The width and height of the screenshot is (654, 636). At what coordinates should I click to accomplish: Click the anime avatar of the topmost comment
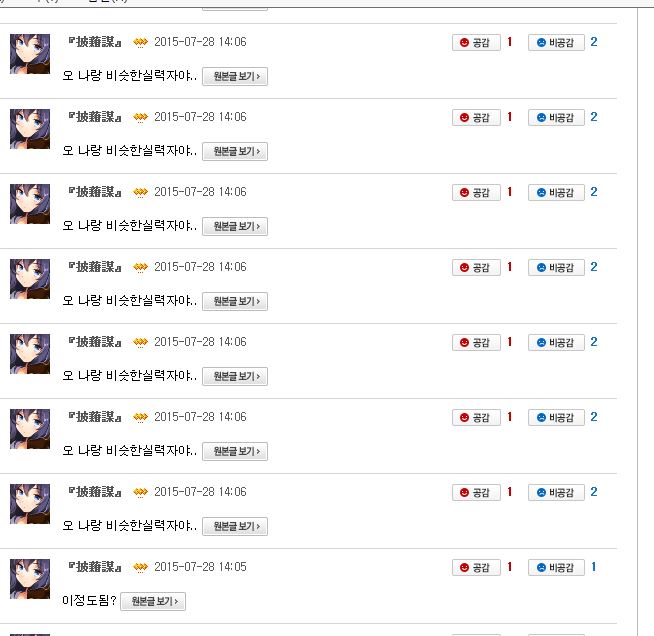point(30,54)
